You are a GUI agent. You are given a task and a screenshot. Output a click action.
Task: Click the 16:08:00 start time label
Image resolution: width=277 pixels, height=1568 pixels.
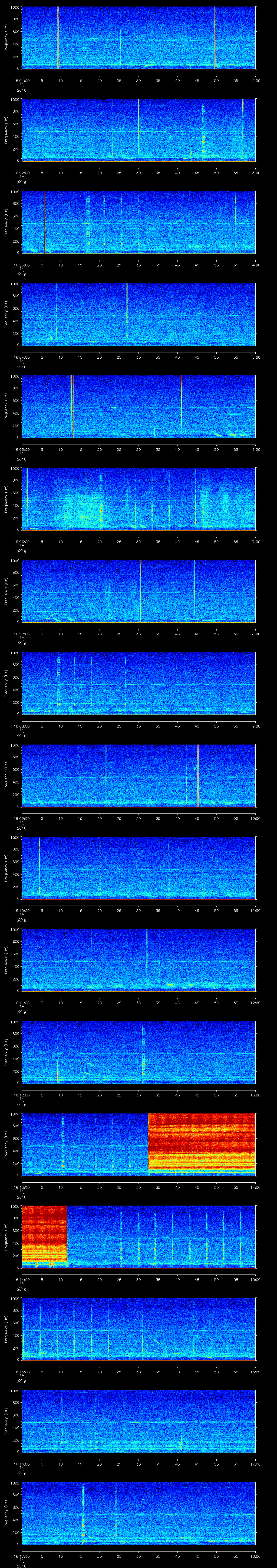click(x=21, y=726)
